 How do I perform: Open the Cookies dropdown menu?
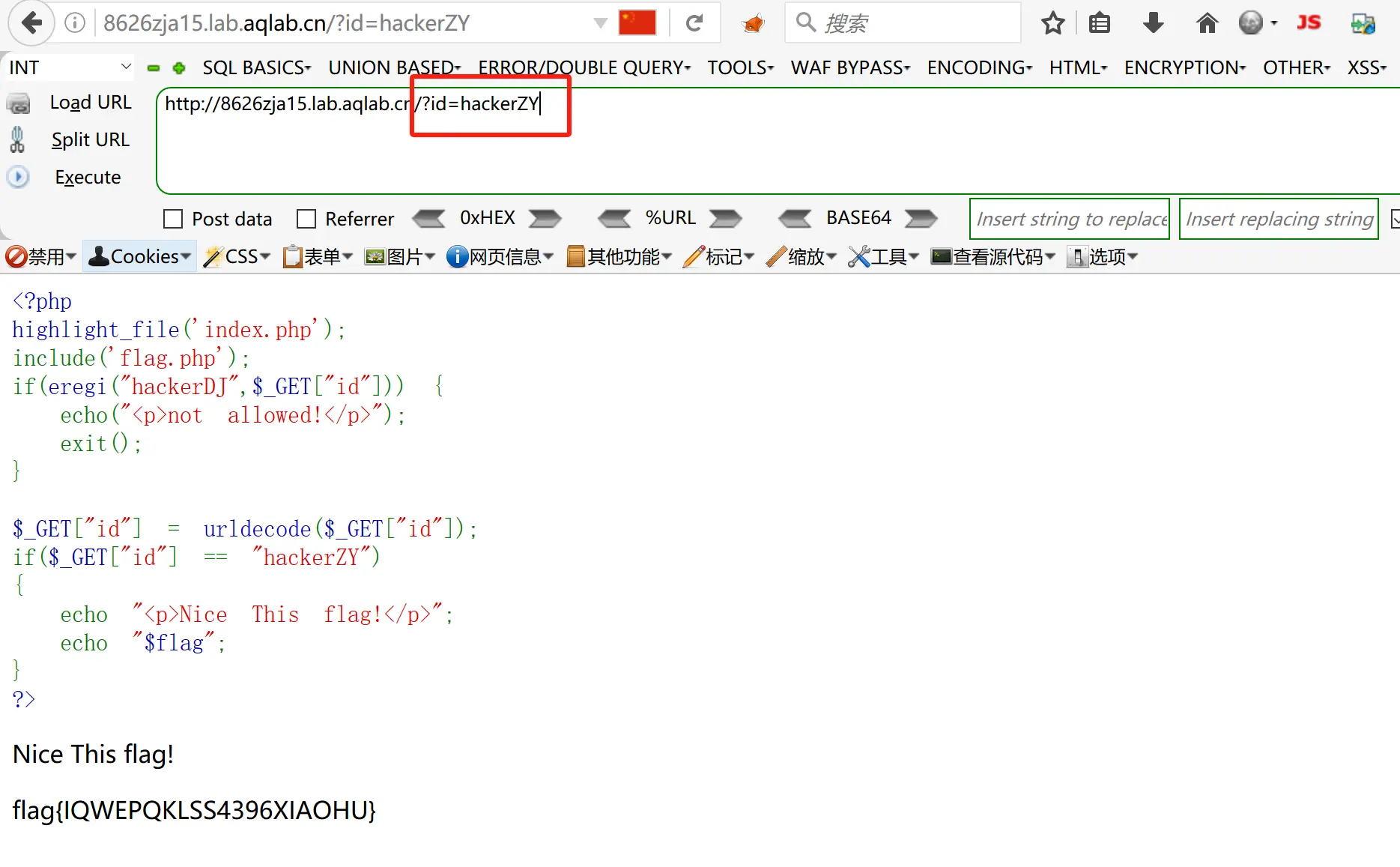(140, 256)
